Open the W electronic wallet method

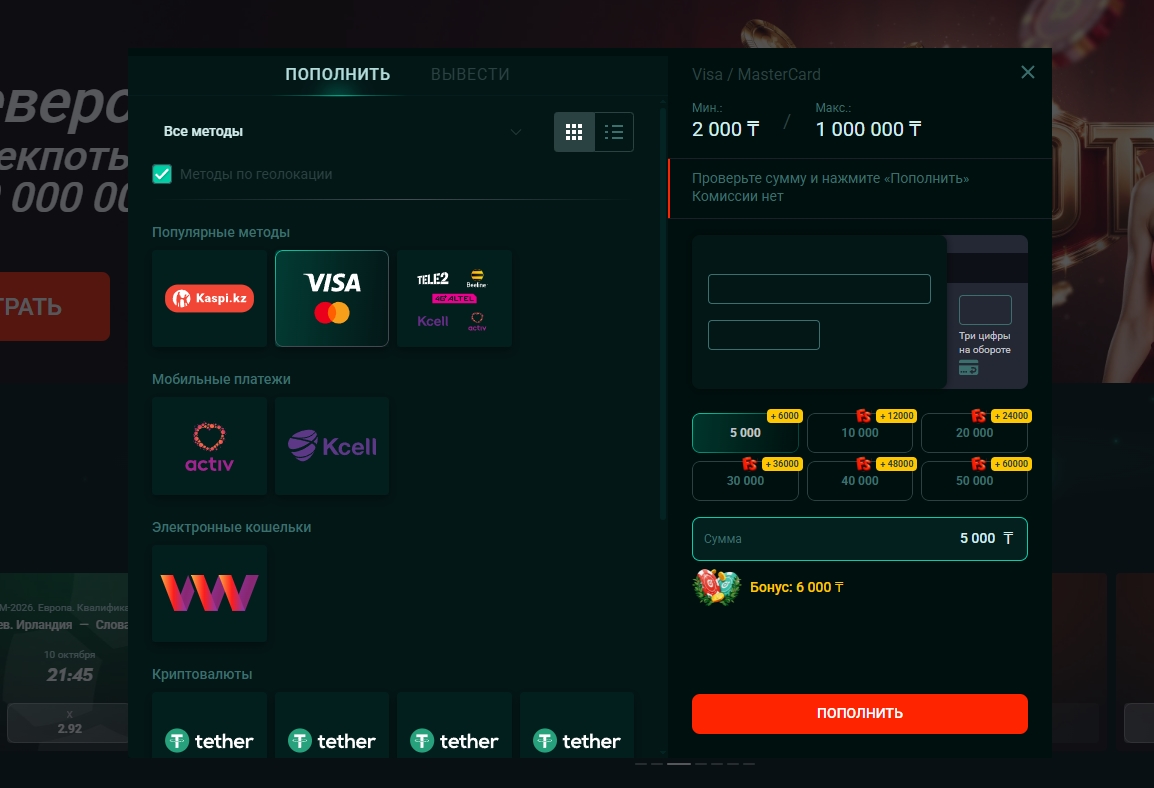(209, 593)
